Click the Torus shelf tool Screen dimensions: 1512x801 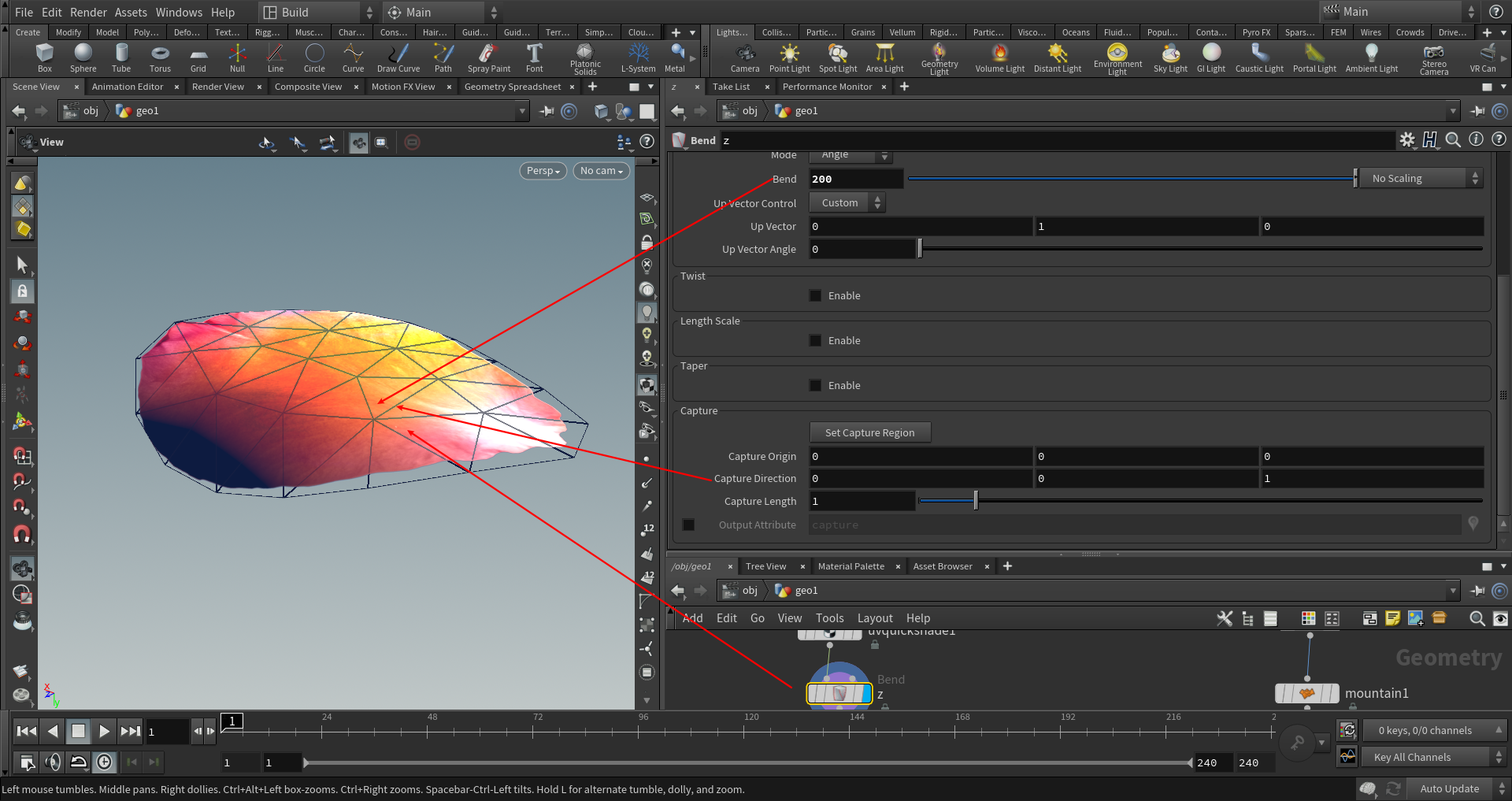coord(160,55)
